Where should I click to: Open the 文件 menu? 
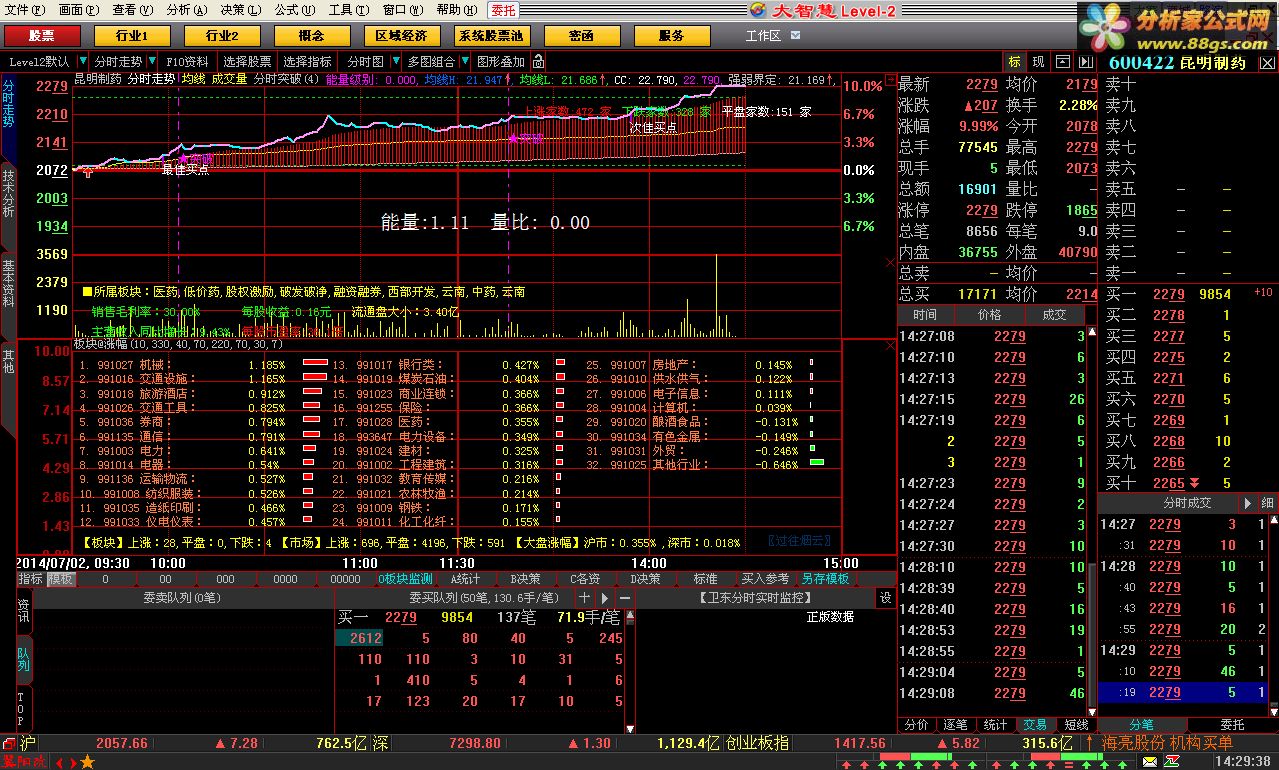(25, 10)
